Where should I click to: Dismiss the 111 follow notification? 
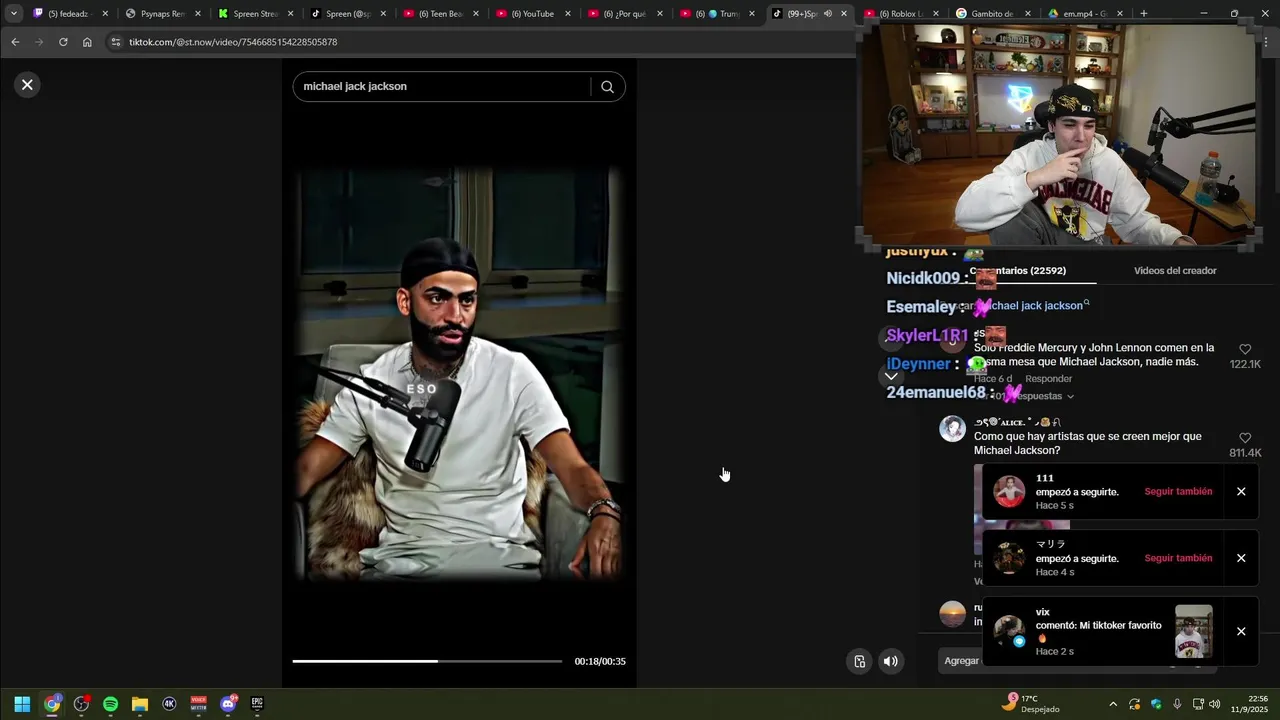pos(1241,492)
